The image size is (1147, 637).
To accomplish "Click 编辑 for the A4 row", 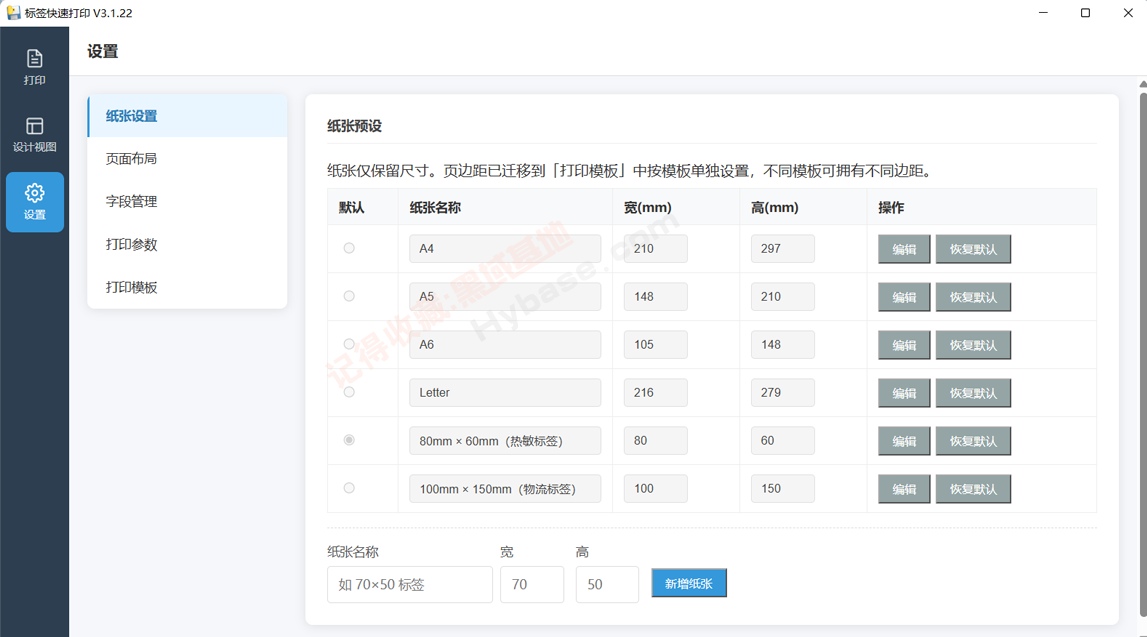I will click(904, 249).
